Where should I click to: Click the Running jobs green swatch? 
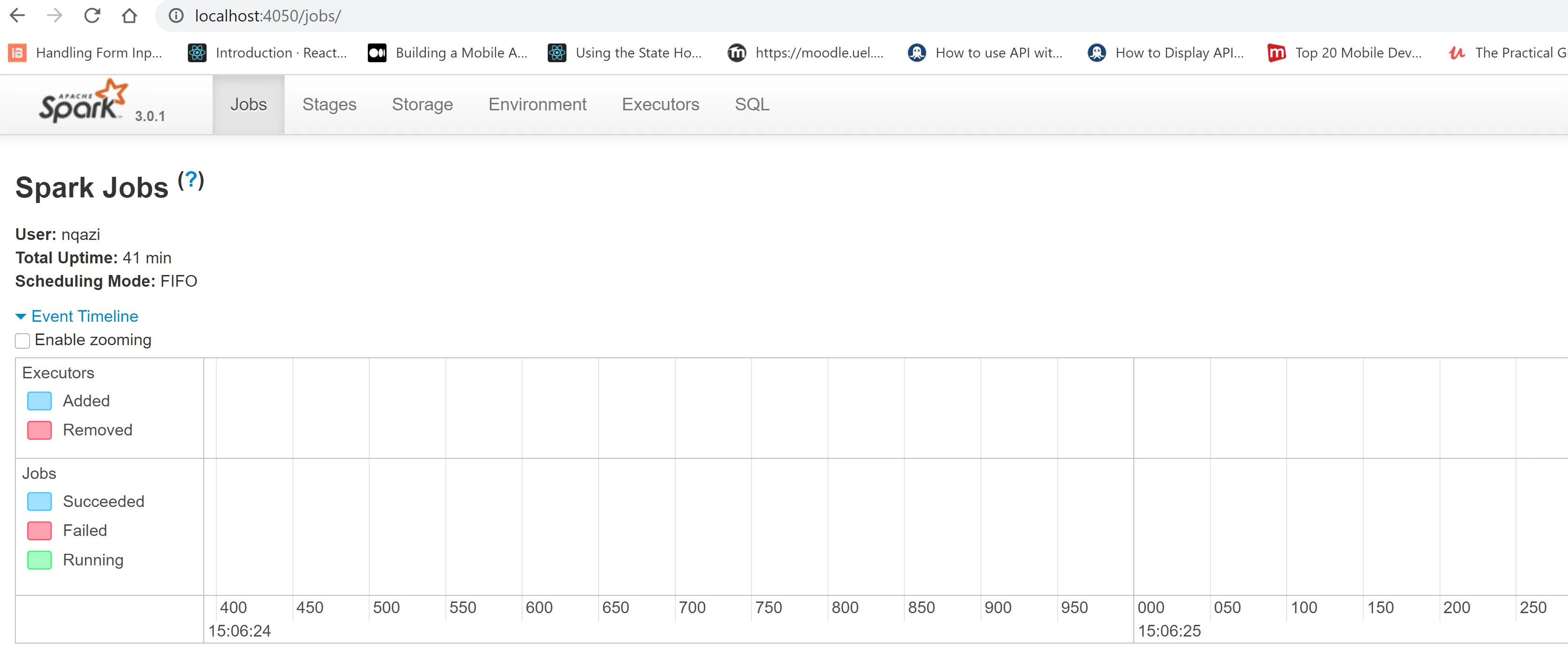click(40, 560)
